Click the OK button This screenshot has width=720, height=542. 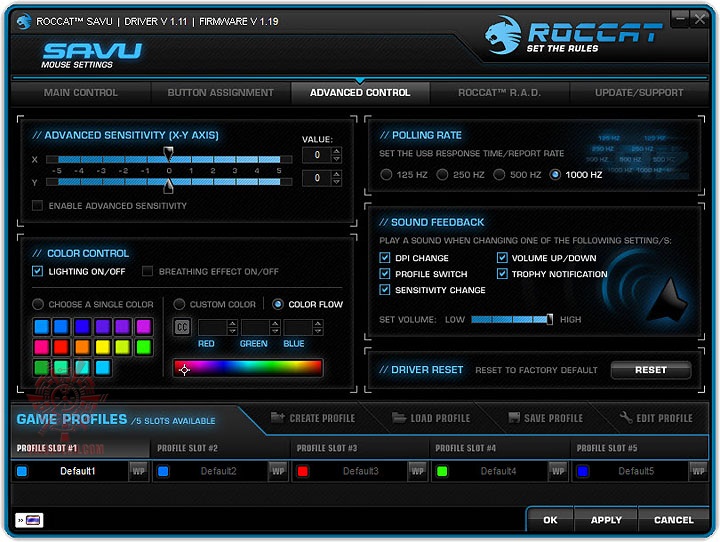tap(550, 520)
